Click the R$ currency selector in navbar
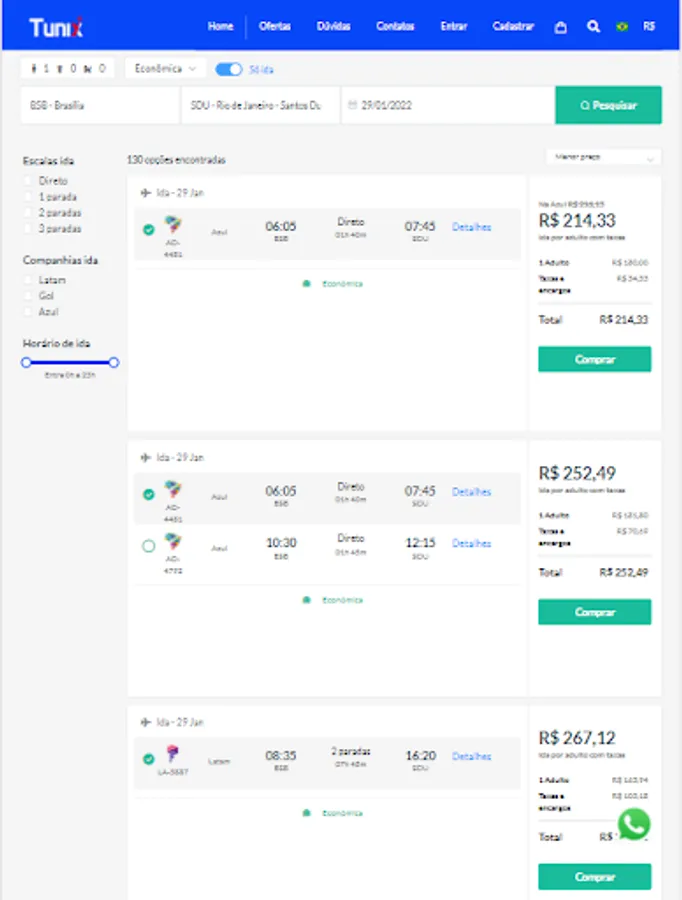Viewport: 682px width, 900px height. coord(650,27)
